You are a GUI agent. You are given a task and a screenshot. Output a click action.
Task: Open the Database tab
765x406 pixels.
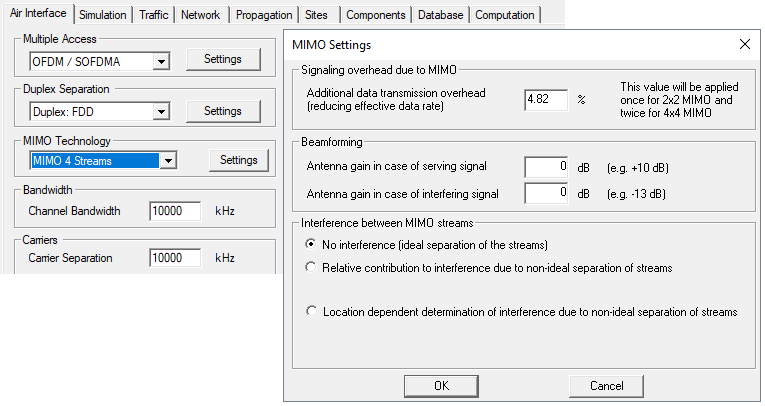tap(440, 15)
